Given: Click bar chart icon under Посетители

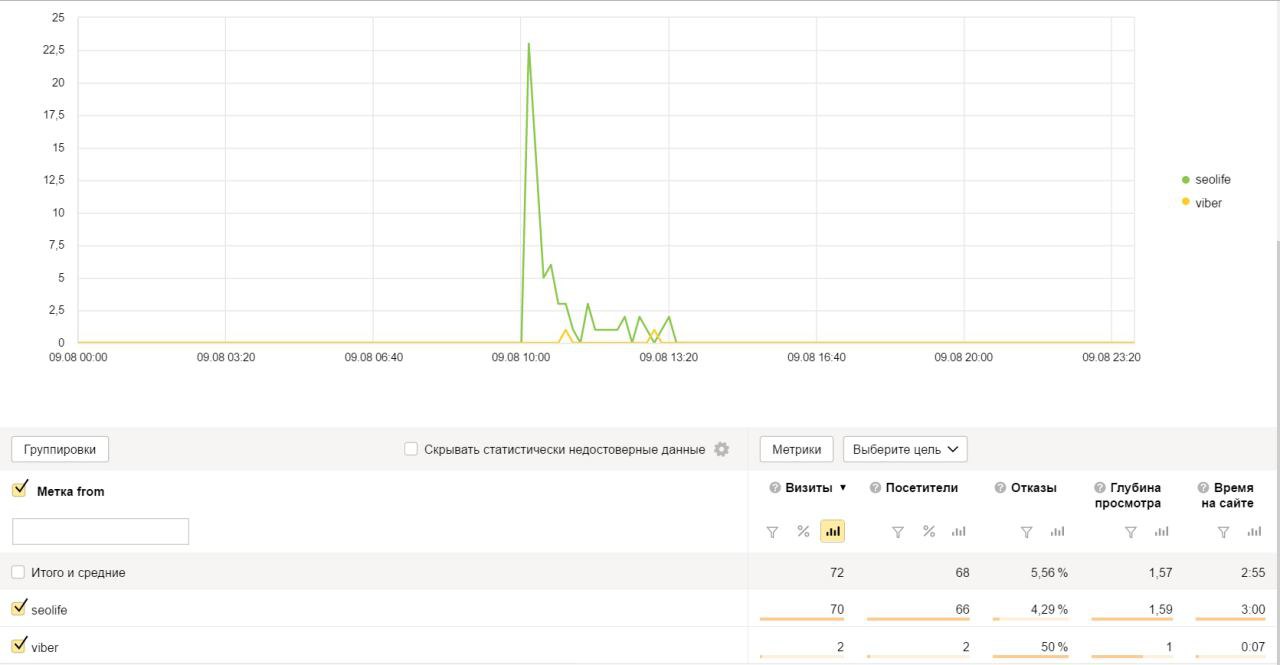Looking at the screenshot, I should click(959, 531).
